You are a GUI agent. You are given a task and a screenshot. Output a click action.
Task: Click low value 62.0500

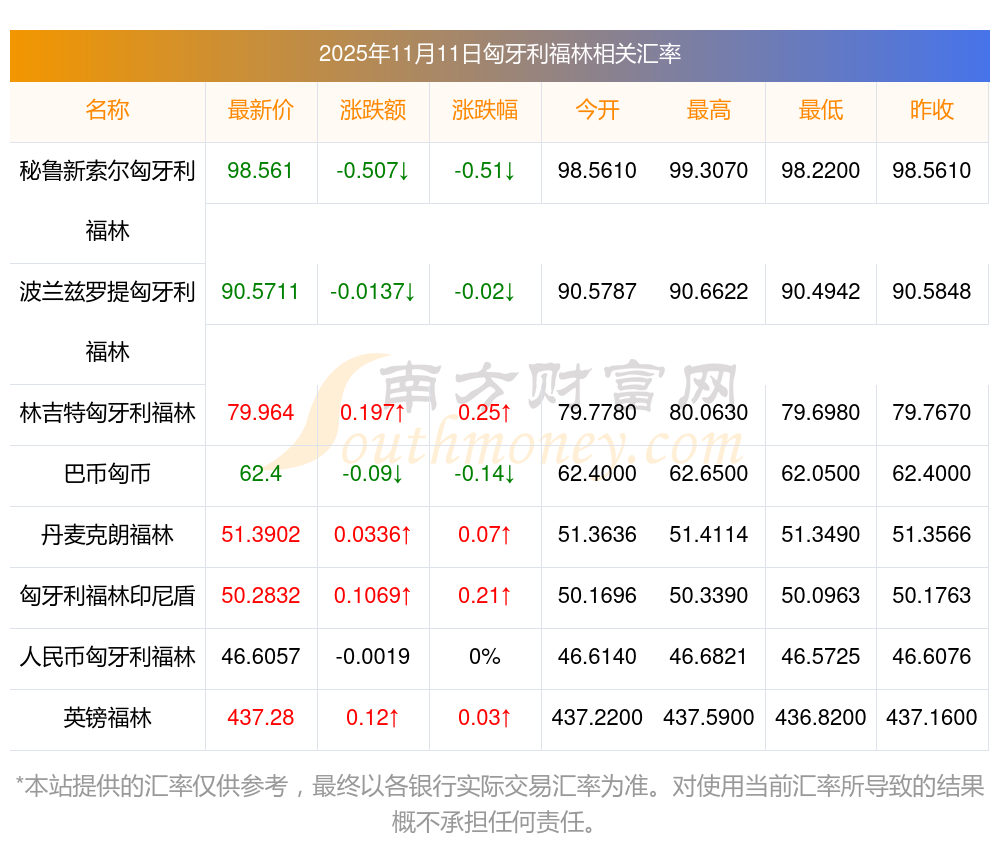(x=821, y=474)
